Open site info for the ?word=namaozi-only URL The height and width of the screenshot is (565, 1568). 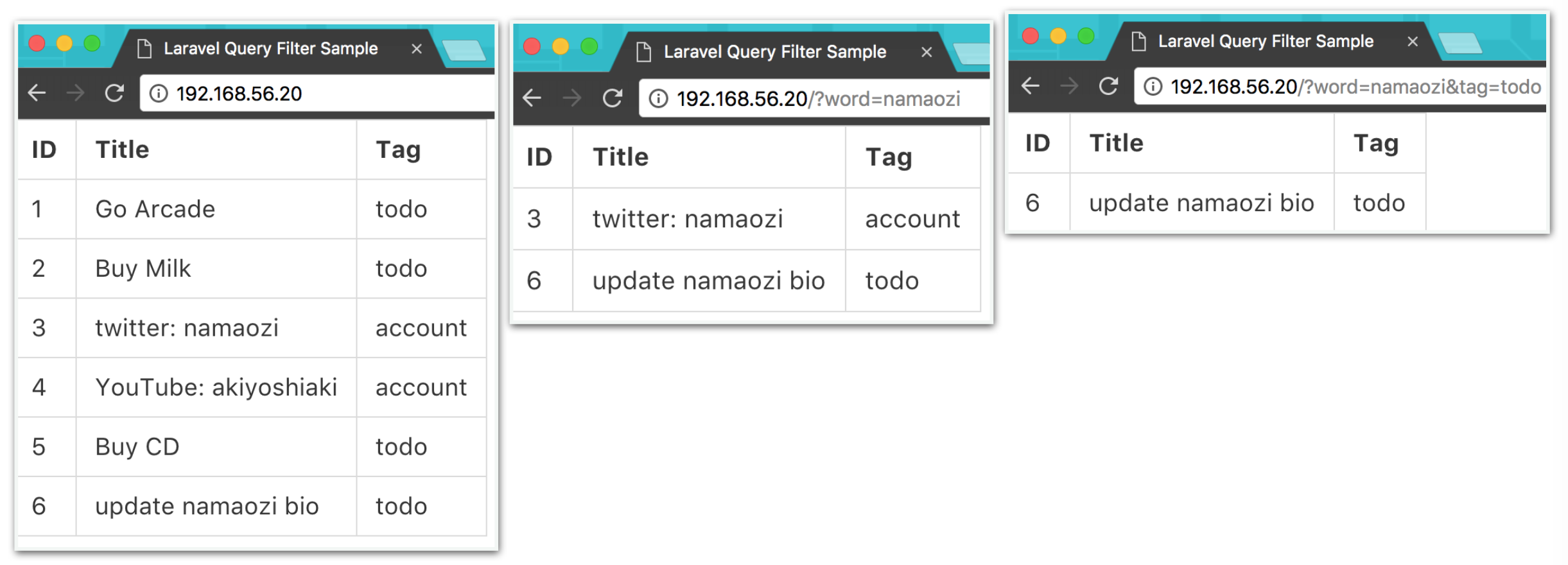tap(658, 99)
